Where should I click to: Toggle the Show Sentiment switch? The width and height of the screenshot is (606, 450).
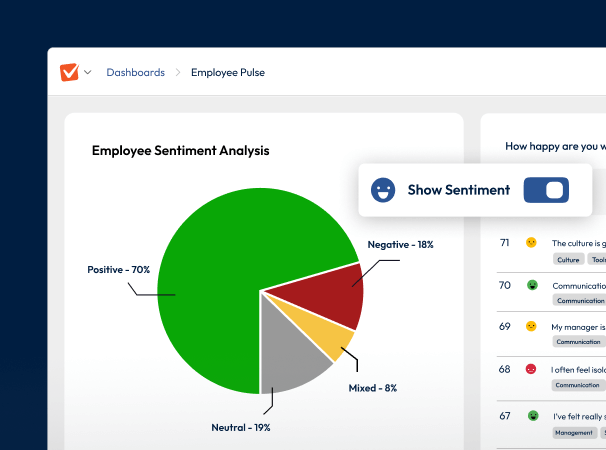[546, 189]
